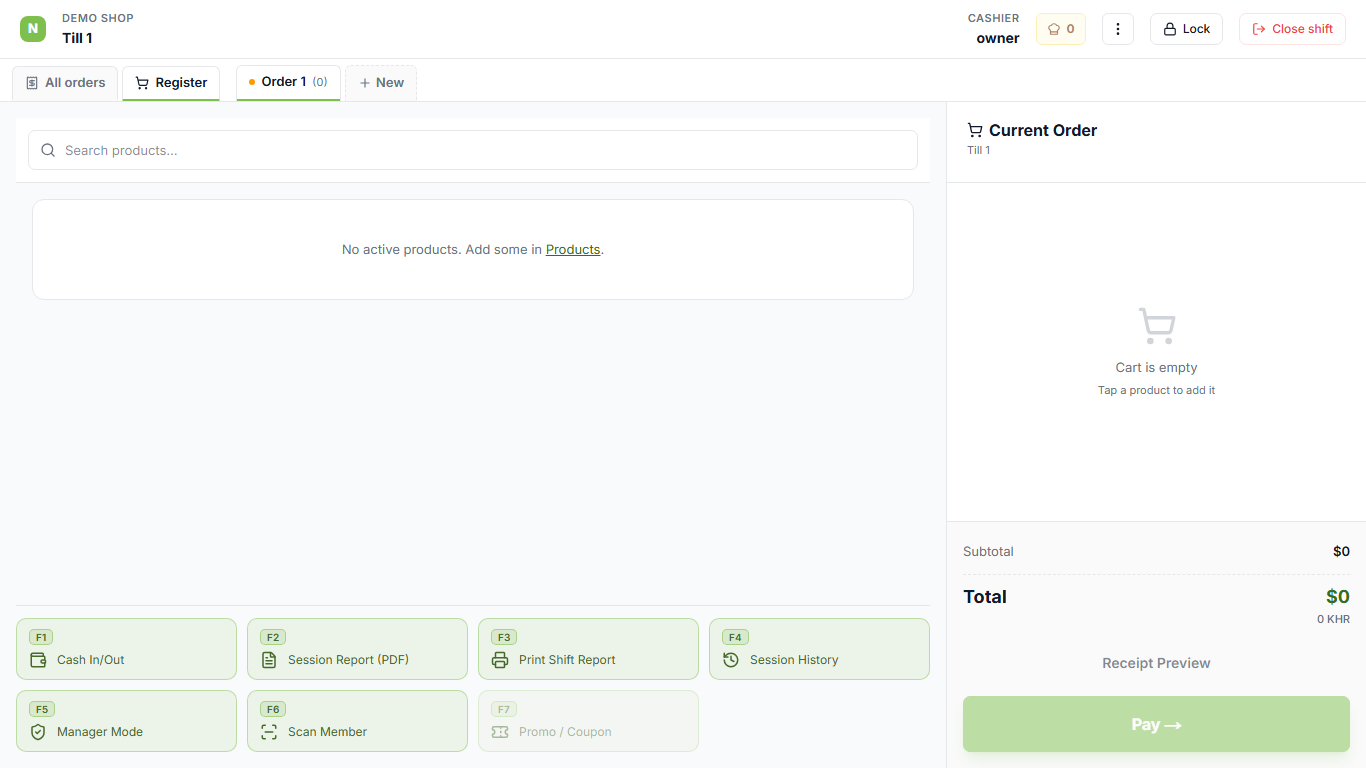Viewport: 1366px width, 768px height.
Task: Click the orange dot on Order 1 tab
Action: point(252,82)
